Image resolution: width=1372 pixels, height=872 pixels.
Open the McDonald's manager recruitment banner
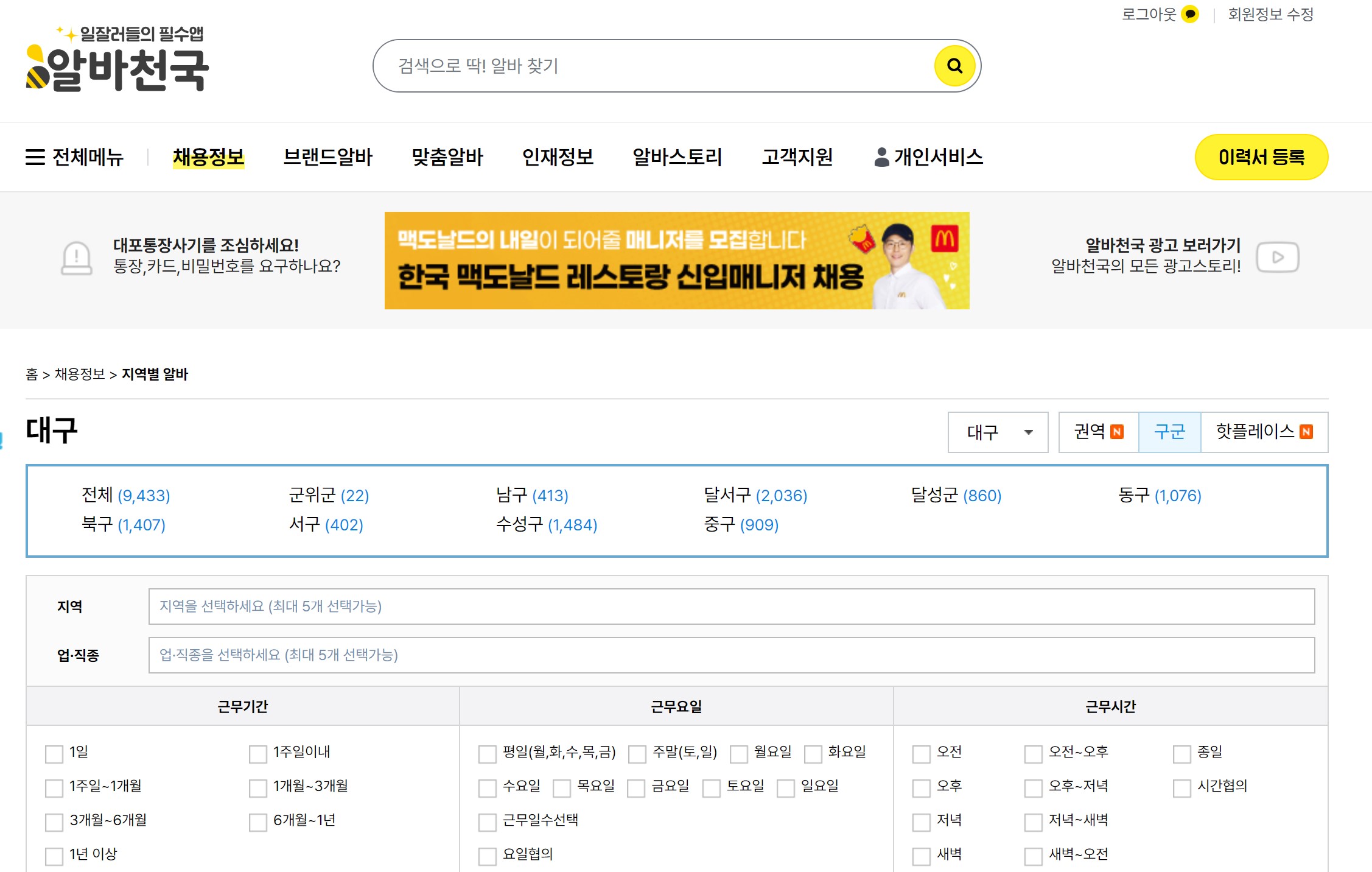[676, 261]
